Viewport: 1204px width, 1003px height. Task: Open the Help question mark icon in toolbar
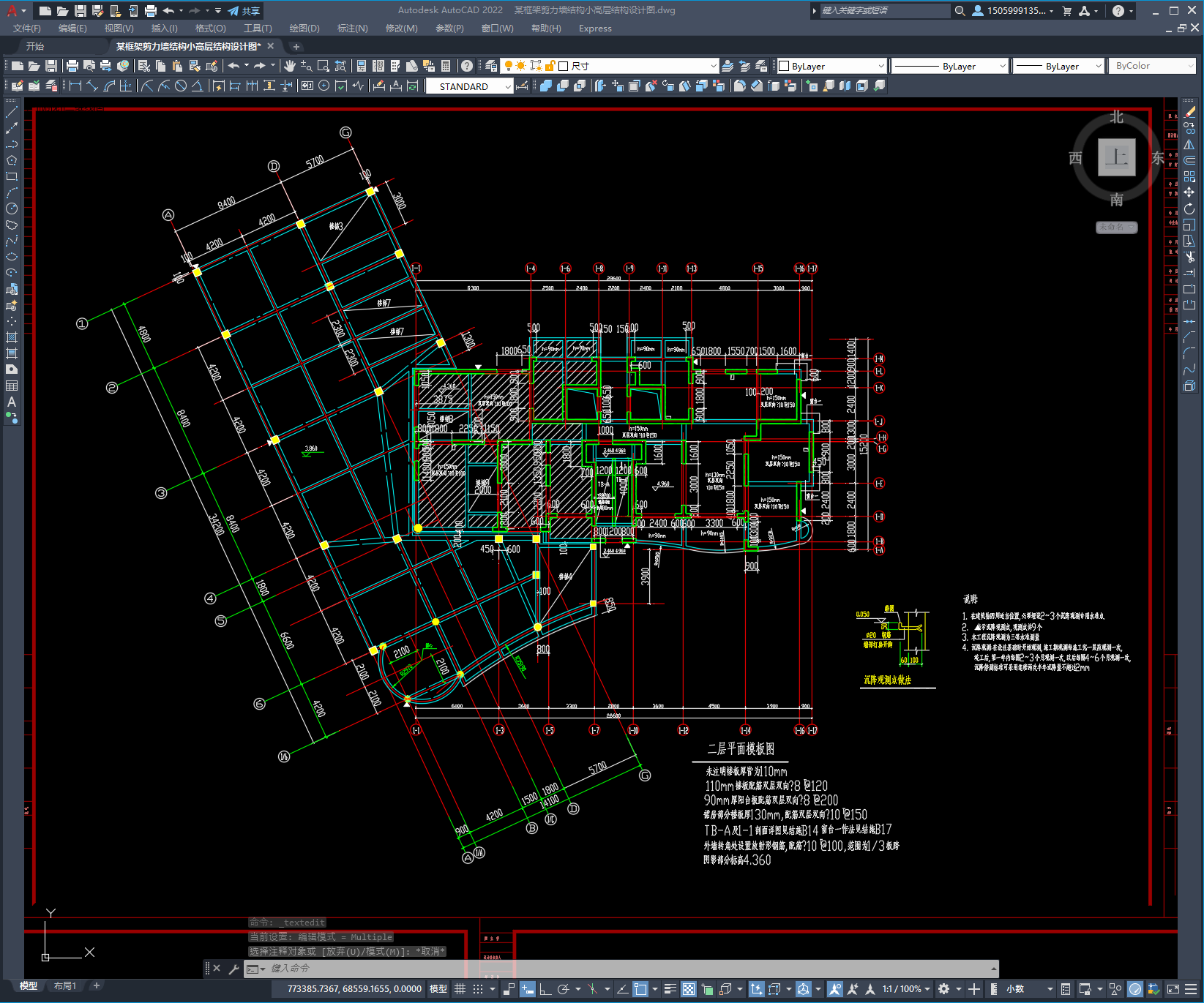tap(467, 66)
